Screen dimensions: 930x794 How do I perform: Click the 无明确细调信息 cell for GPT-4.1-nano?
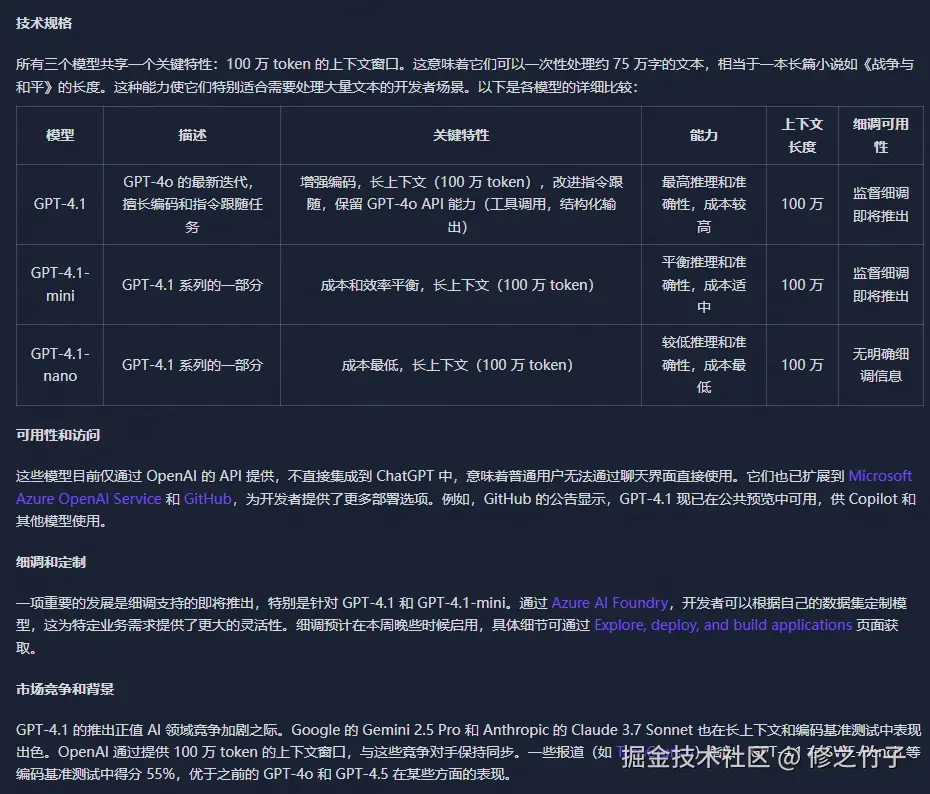(880, 365)
